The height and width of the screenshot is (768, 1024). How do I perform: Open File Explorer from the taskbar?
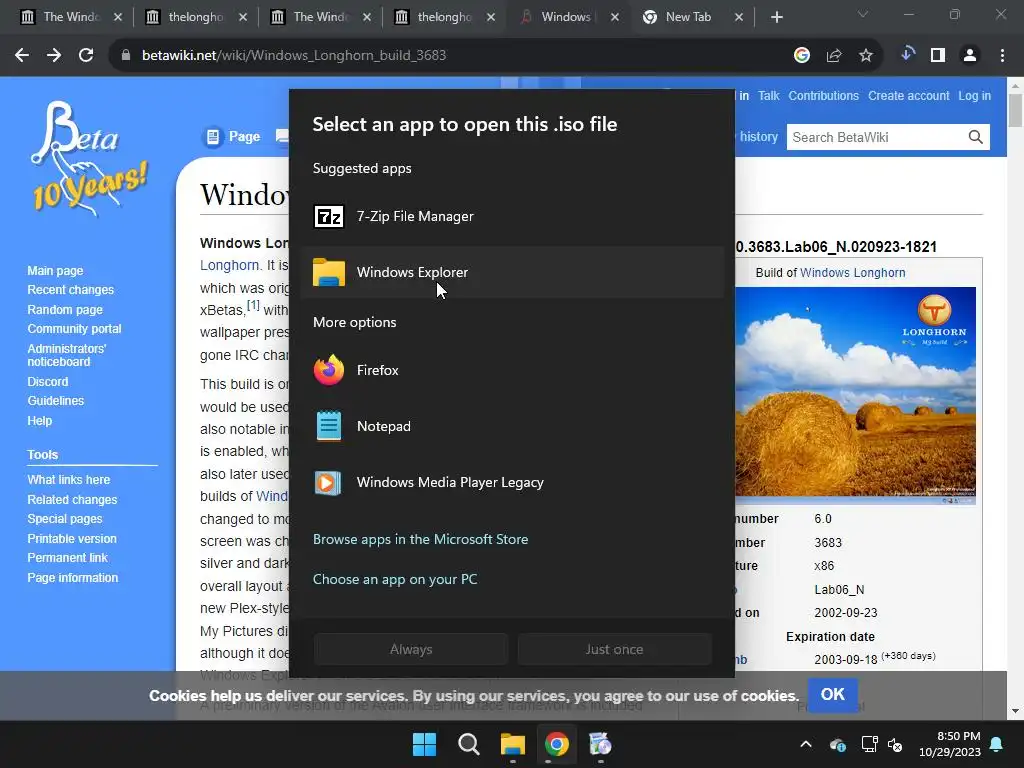pos(513,744)
